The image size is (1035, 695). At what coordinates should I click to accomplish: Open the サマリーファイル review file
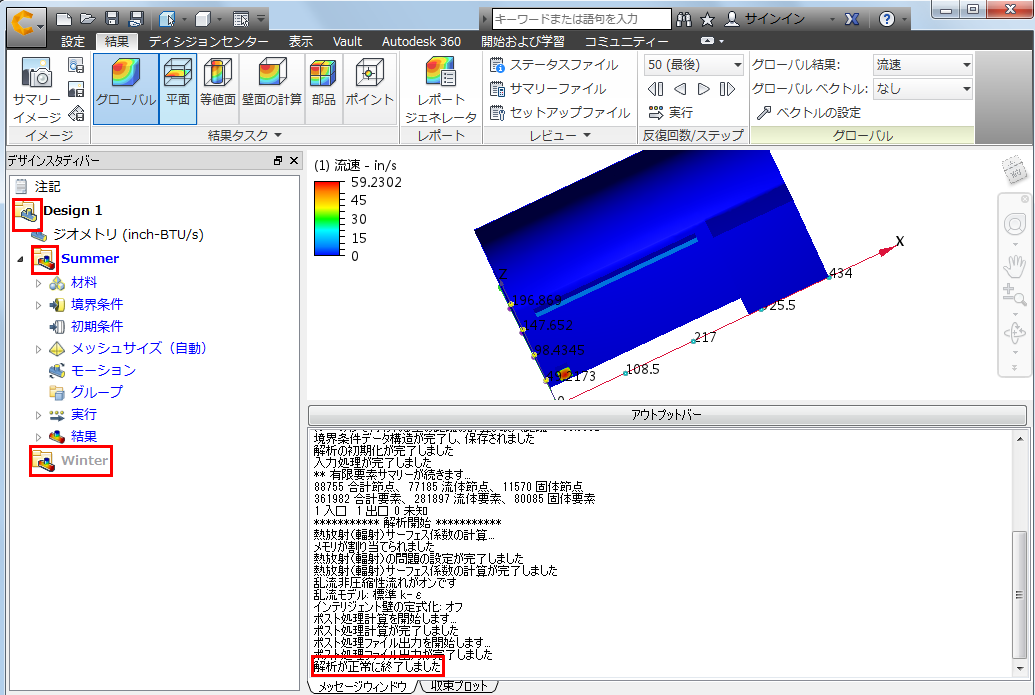click(x=549, y=88)
